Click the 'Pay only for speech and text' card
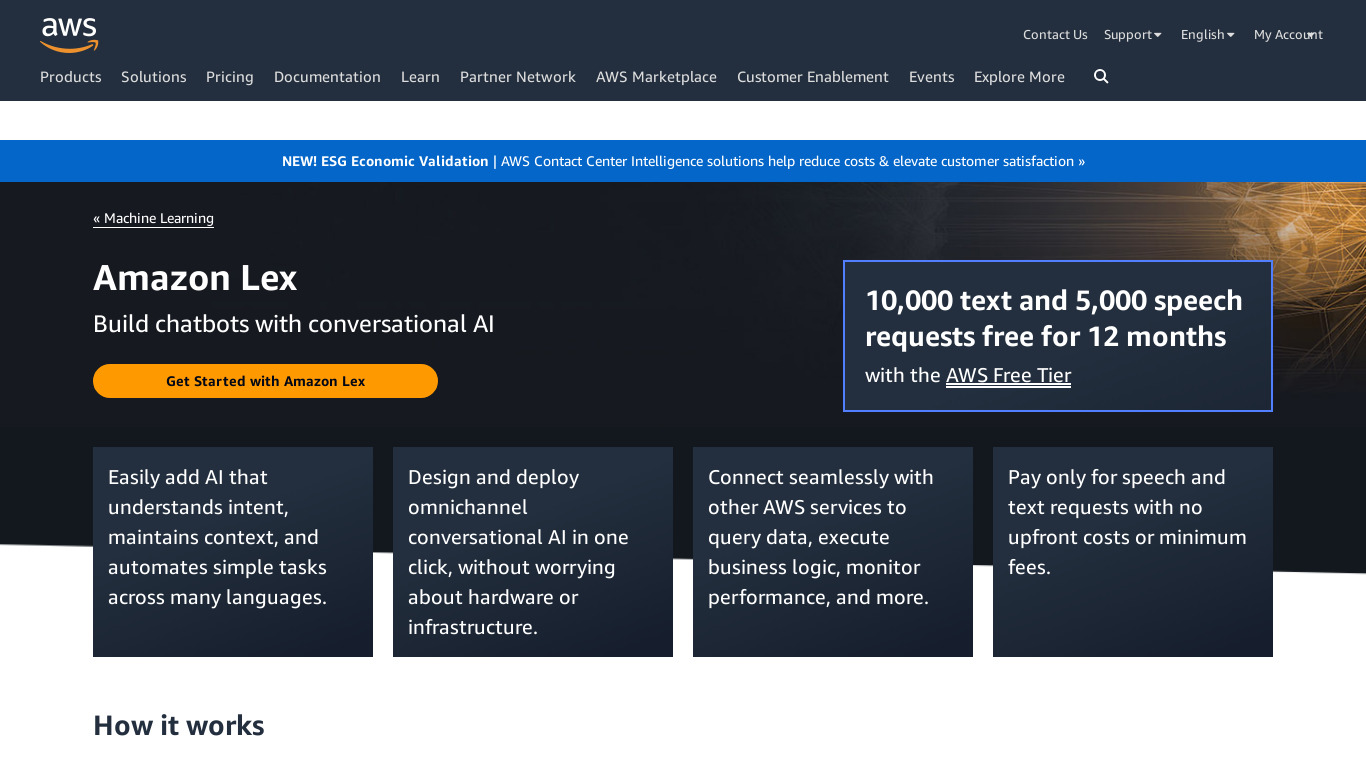The width and height of the screenshot is (1366, 768). (1133, 552)
